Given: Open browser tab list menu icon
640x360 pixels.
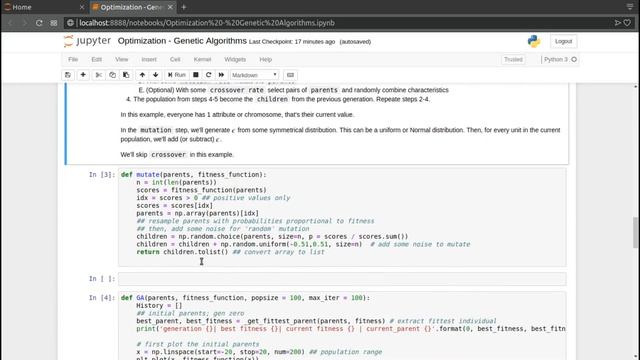Looking at the screenshot, I should coord(630,7).
